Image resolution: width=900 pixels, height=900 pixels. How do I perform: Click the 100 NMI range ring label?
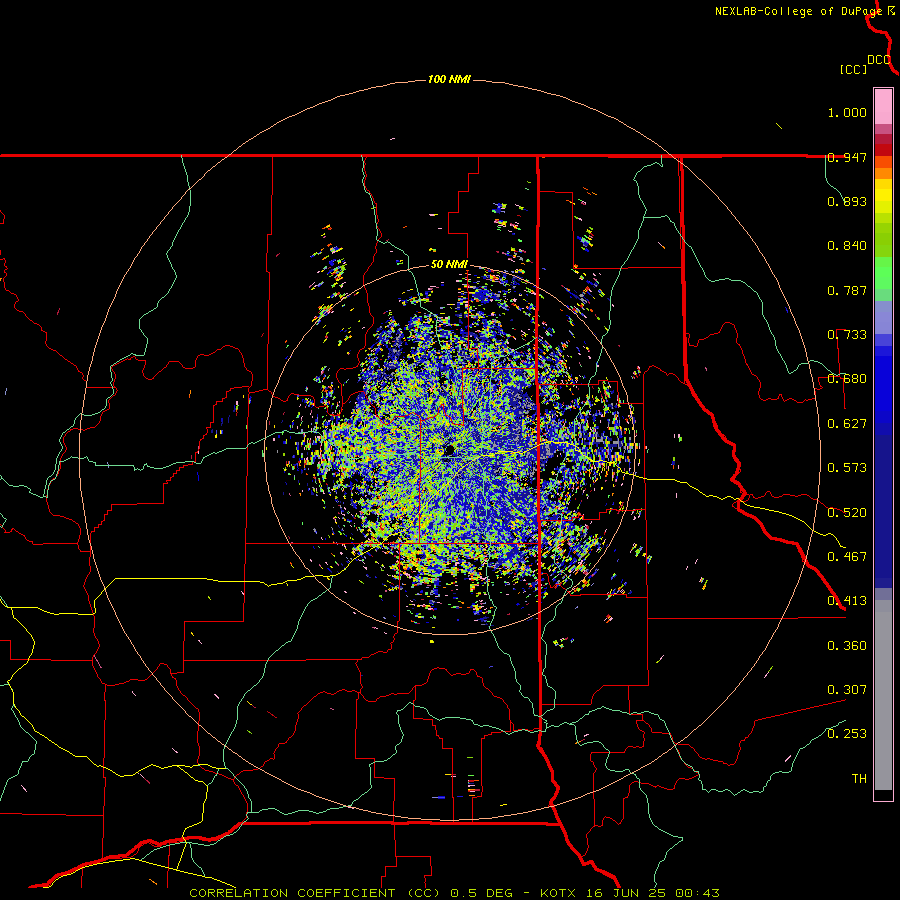(x=449, y=79)
